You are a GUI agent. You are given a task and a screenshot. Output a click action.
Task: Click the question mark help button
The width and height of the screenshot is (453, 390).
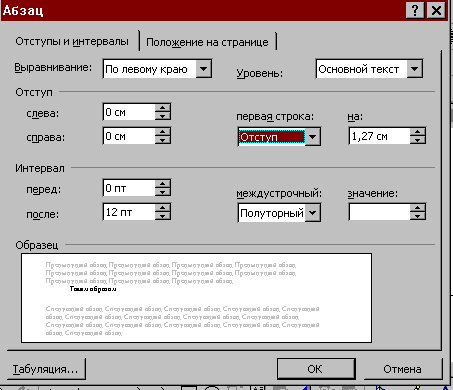click(x=415, y=10)
